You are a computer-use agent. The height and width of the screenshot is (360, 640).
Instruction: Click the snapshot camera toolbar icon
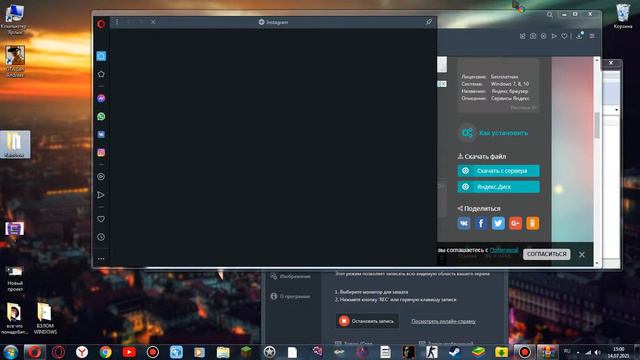tap(533, 36)
